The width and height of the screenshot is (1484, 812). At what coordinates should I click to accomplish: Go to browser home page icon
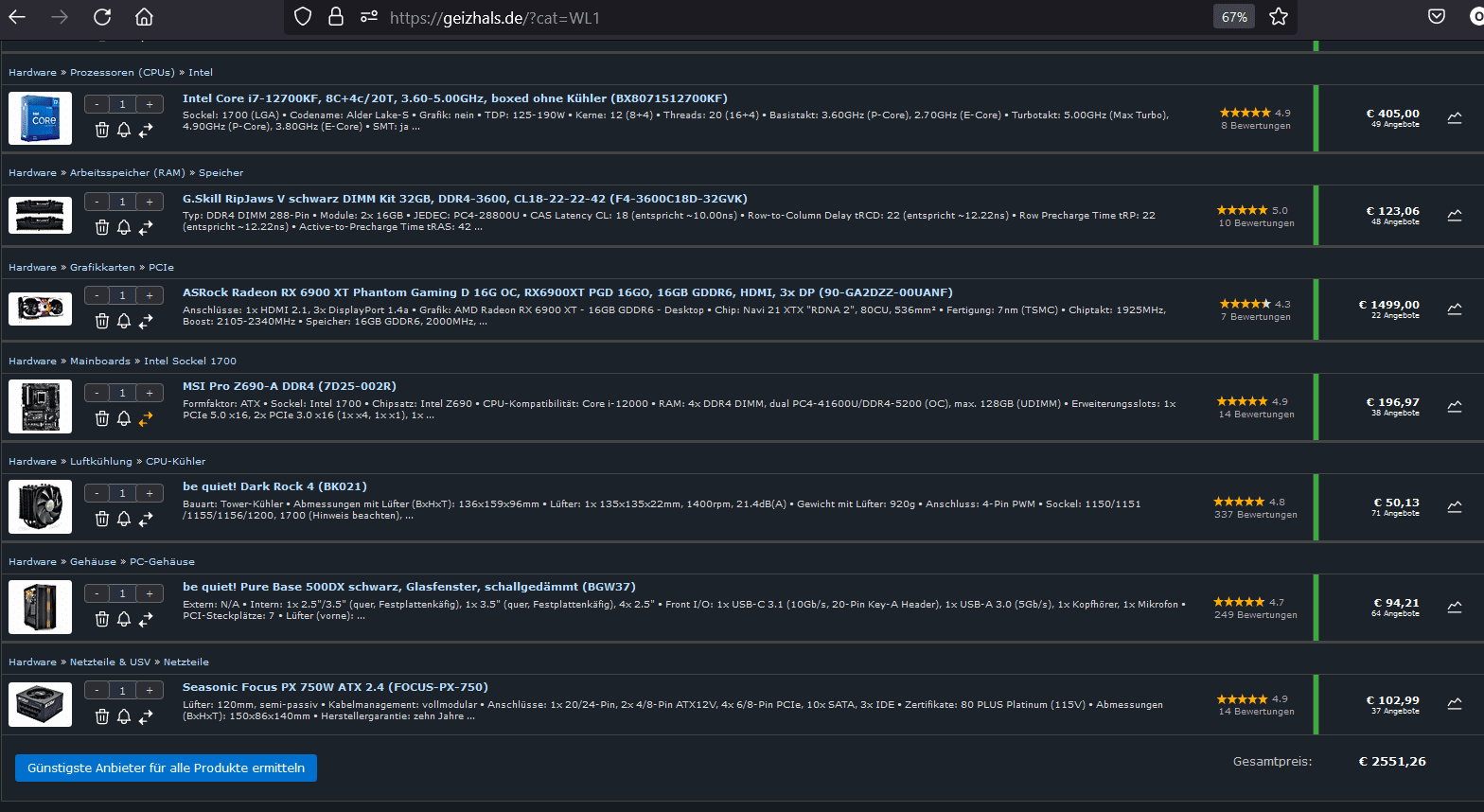[x=144, y=17]
